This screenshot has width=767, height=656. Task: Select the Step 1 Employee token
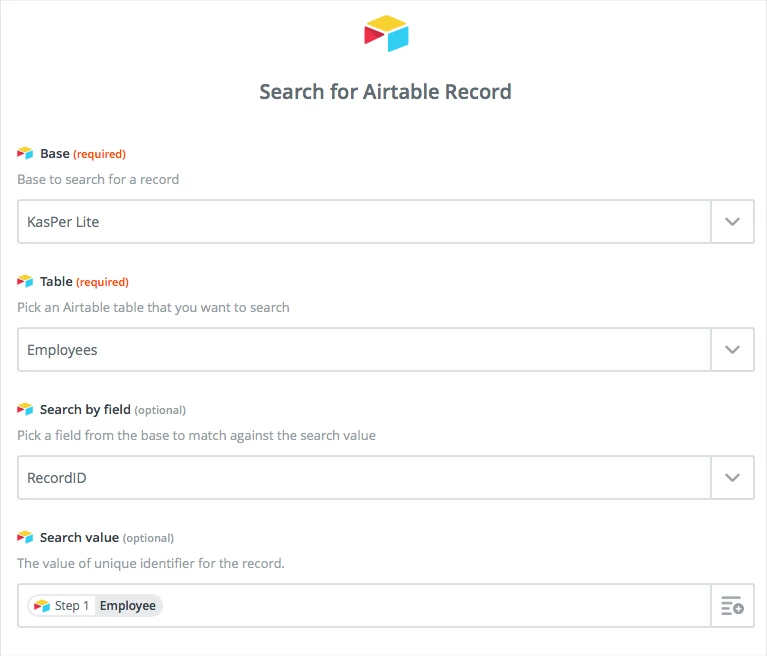95,606
